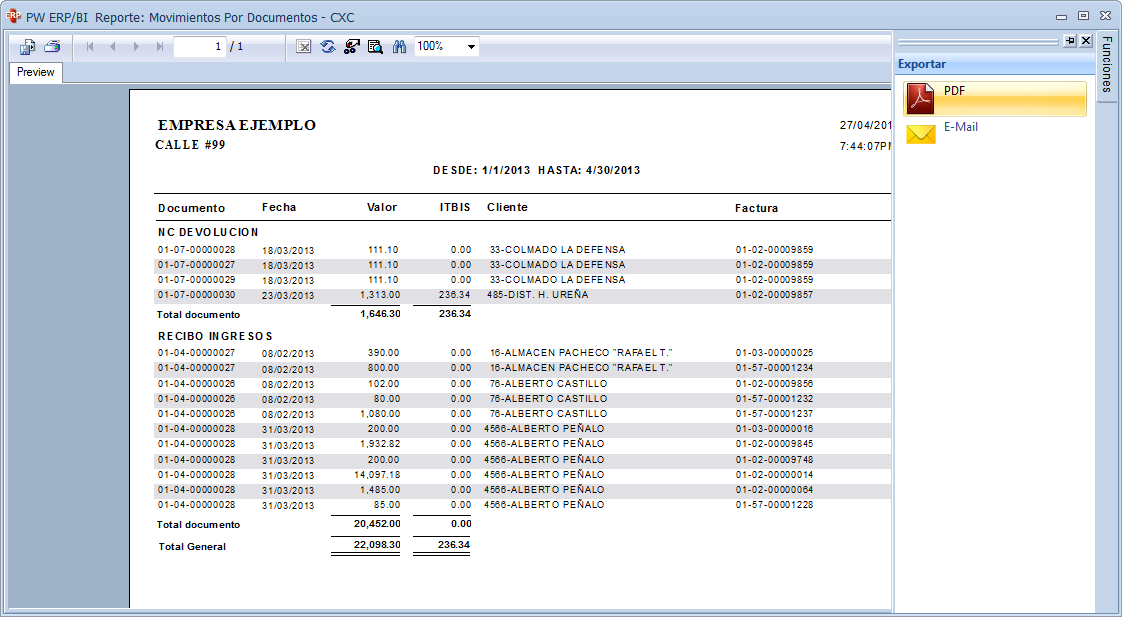
Task: Click invoice 01-02-00000014
Action: click(774, 475)
